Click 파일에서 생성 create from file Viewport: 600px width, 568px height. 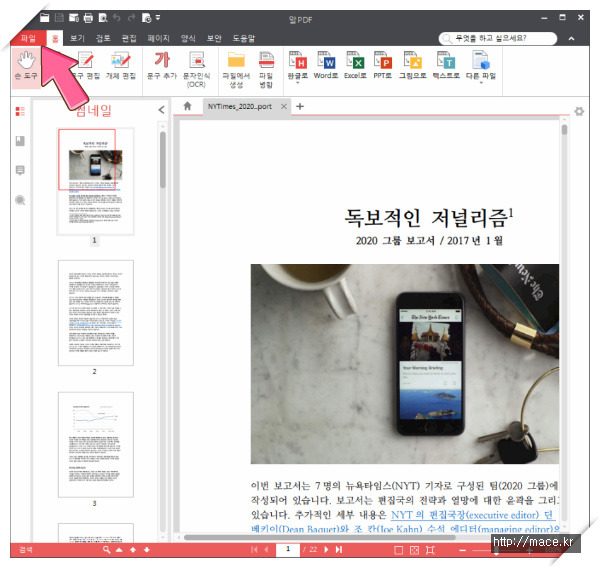pos(236,70)
